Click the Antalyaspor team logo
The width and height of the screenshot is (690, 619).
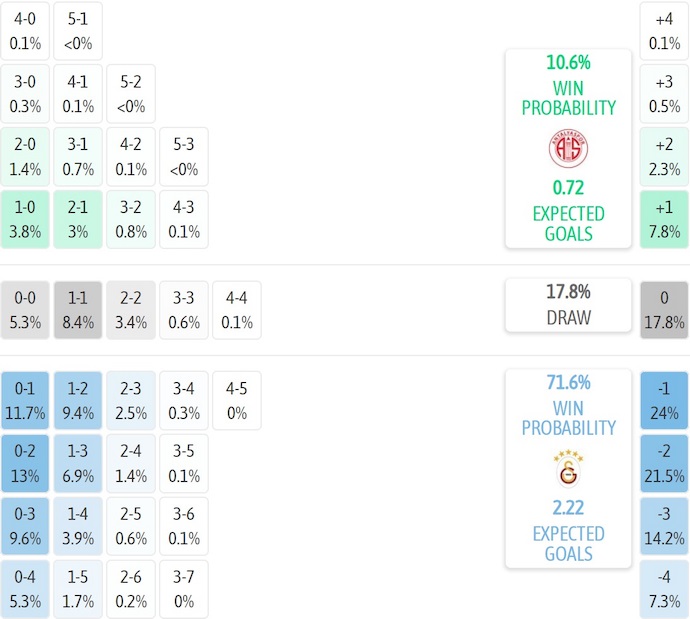click(568, 150)
